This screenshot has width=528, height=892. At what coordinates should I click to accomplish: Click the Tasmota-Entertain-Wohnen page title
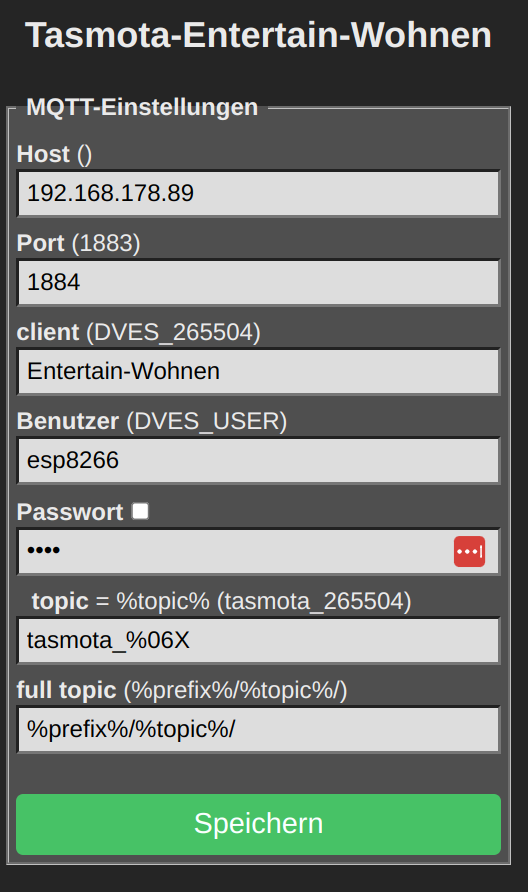[x=258, y=35]
